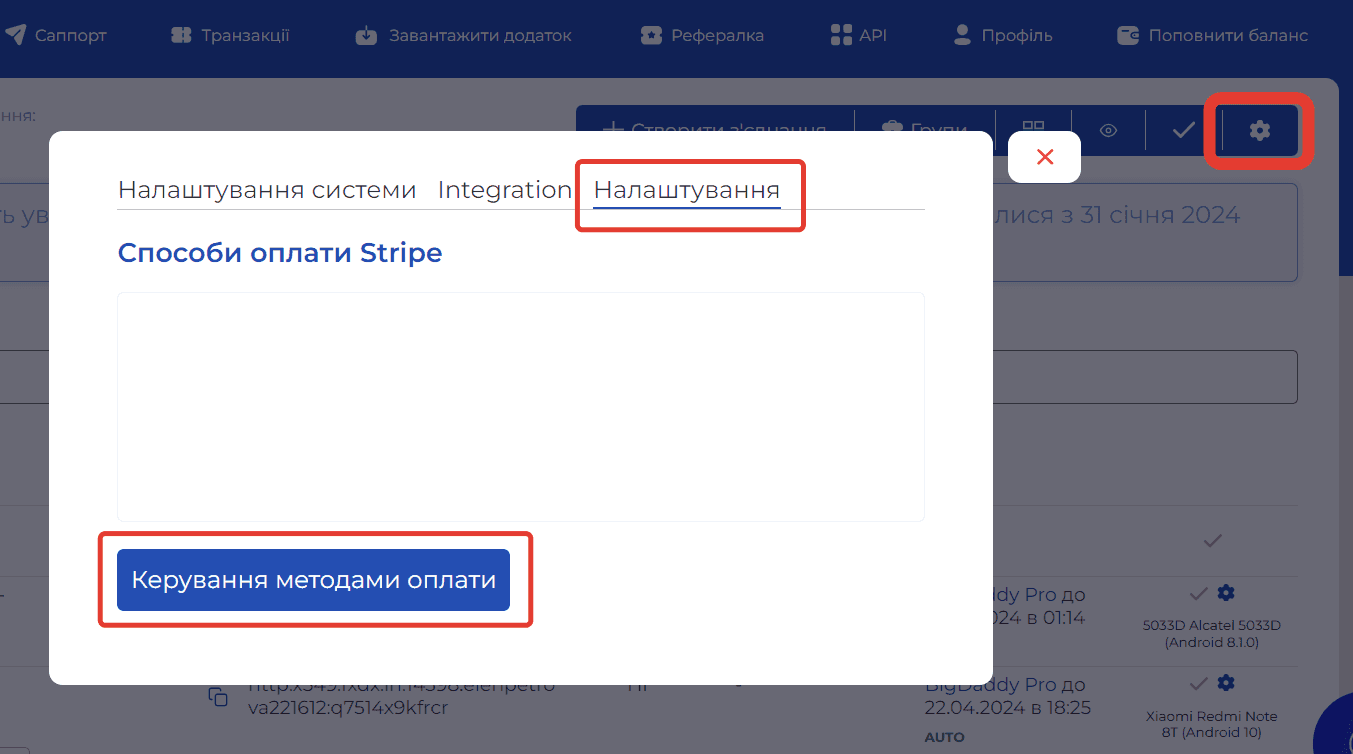
Task: Open gear settings for Alcatel 5033D row
Action: (x=1226, y=592)
